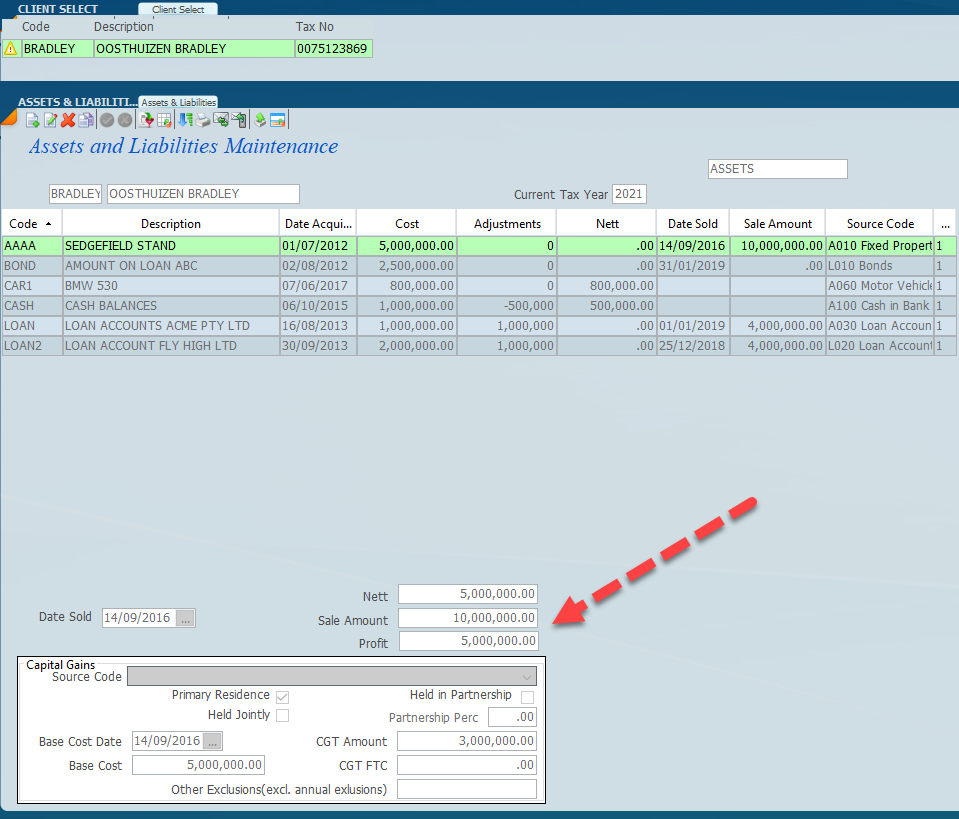The image size is (959, 819).
Task: Switch to the Client Select tab
Action: (178, 9)
